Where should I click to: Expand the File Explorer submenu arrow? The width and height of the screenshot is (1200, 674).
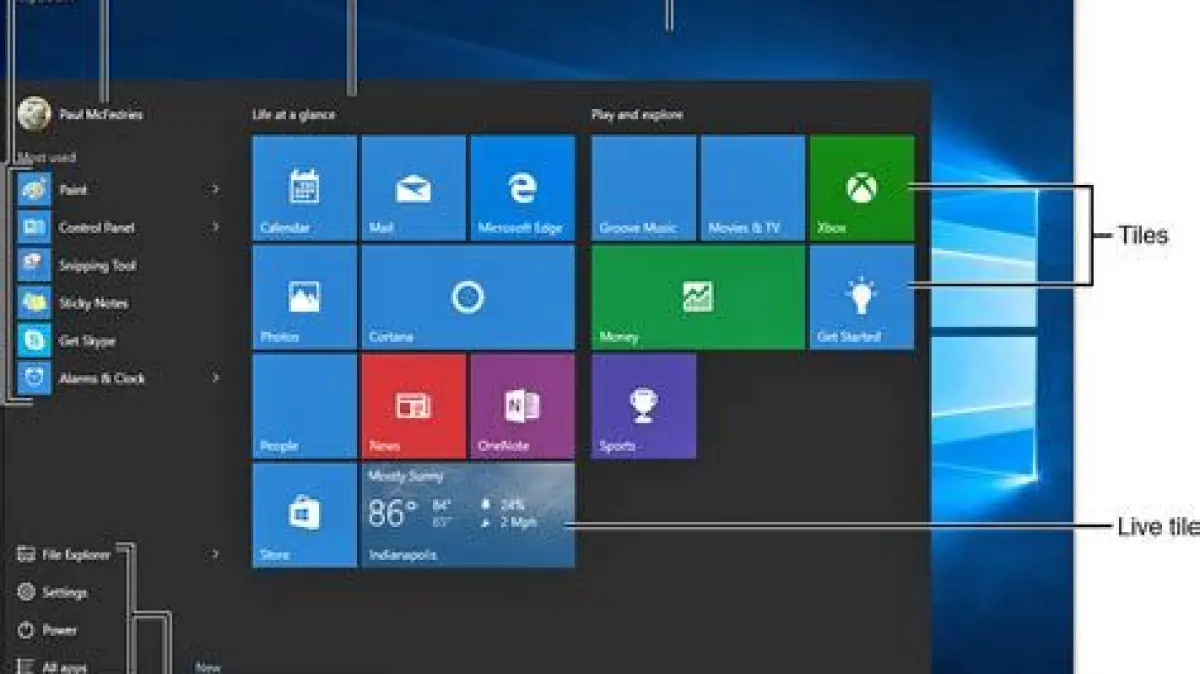[215, 554]
